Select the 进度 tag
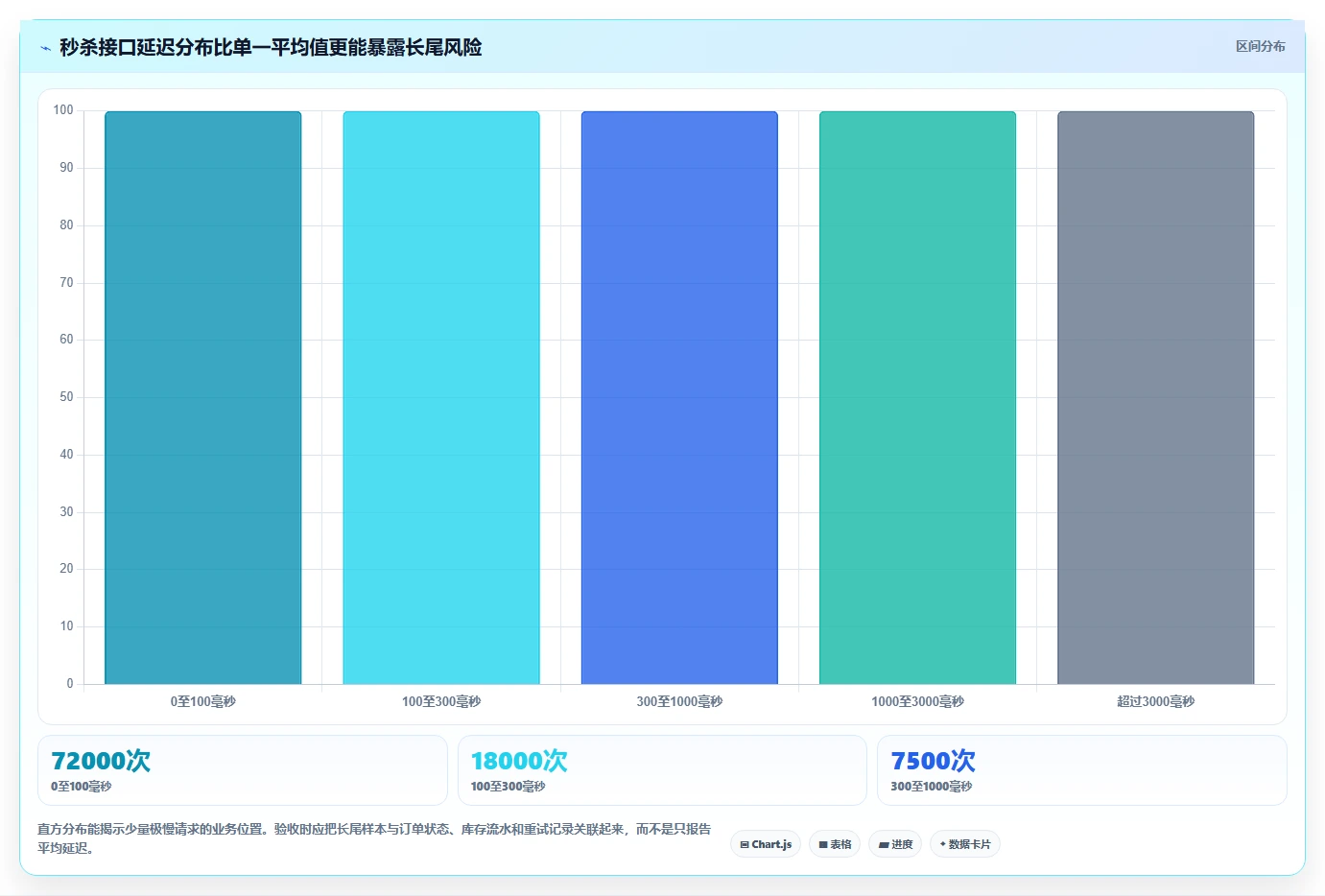The width and height of the screenshot is (1325, 896). (896, 844)
